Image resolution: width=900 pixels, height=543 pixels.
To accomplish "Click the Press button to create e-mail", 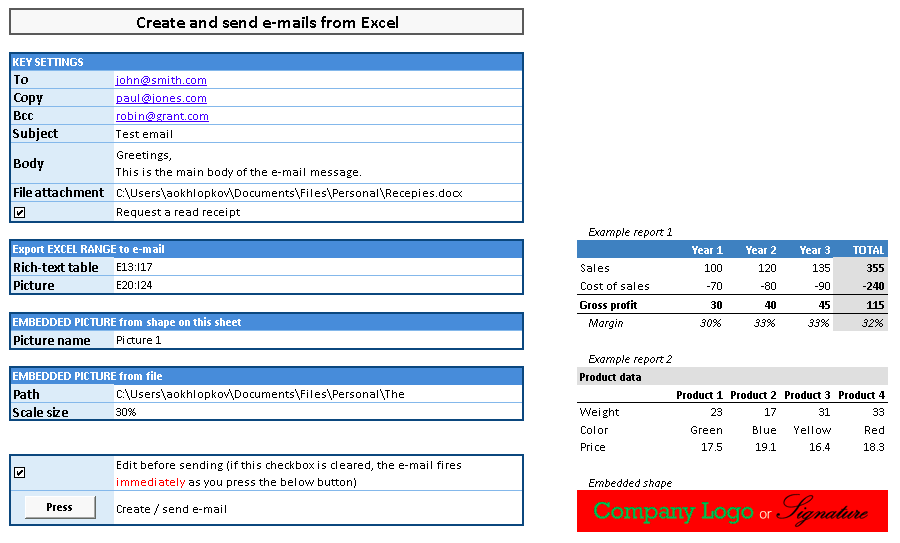I will coord(60,507).
